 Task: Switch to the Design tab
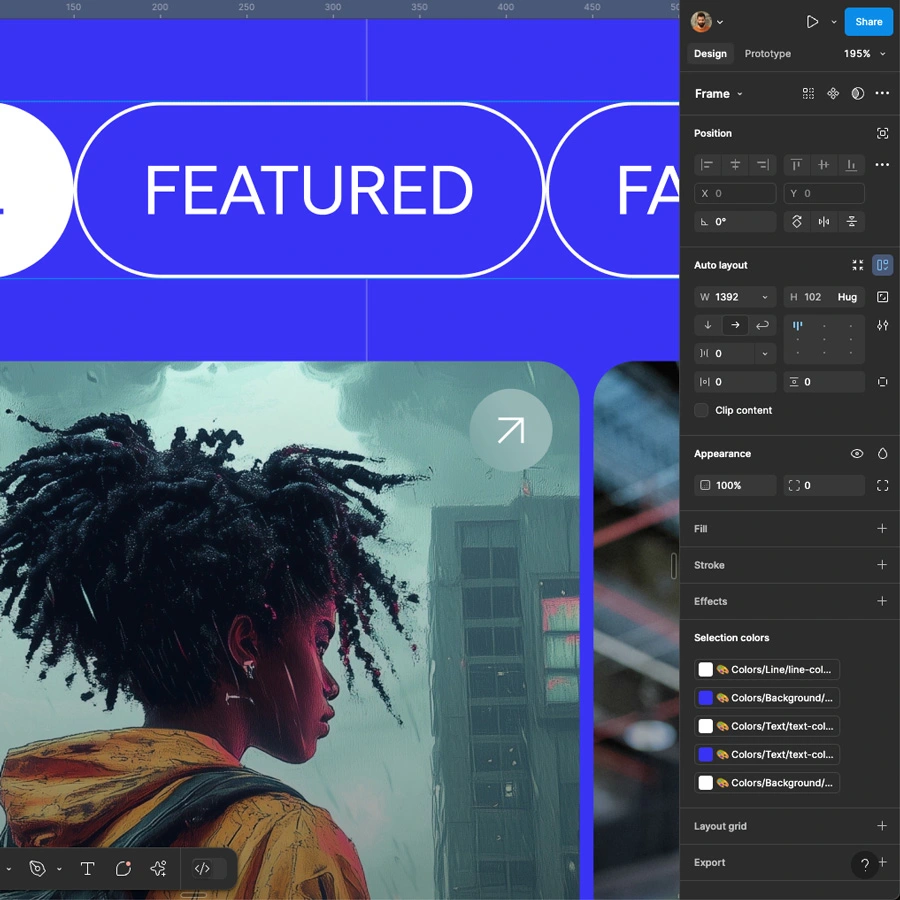point(710,53)
